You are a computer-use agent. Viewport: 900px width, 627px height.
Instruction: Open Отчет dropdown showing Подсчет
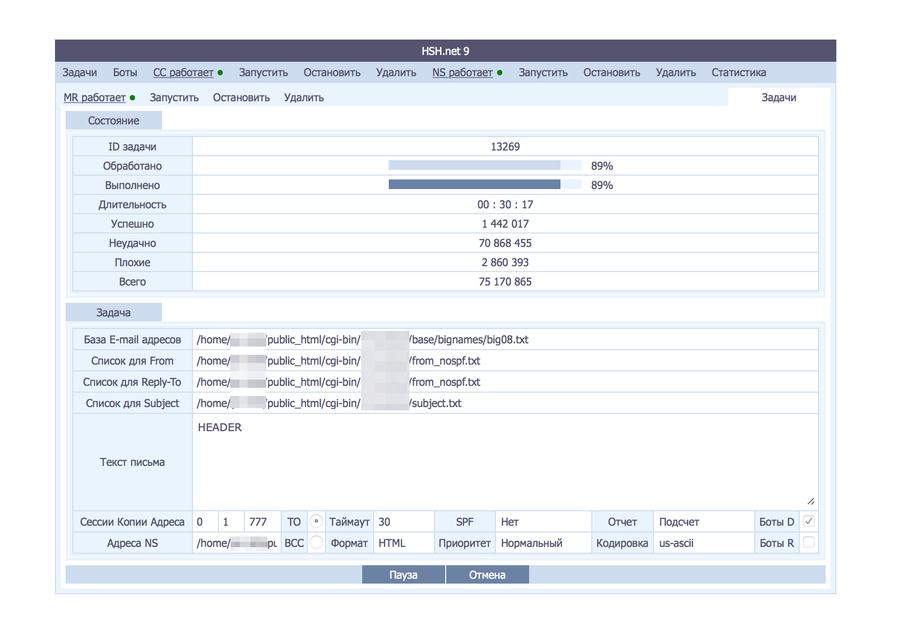point(704,522)
